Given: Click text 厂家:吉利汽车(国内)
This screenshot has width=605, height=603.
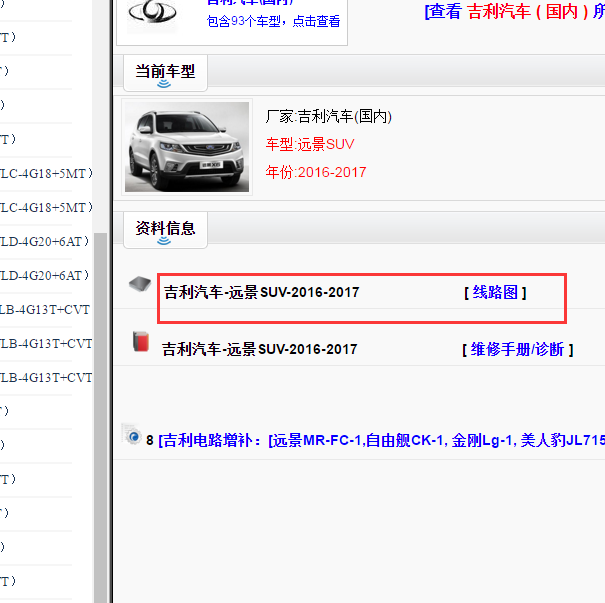Looking at the screenshot, I should [329, 116].
